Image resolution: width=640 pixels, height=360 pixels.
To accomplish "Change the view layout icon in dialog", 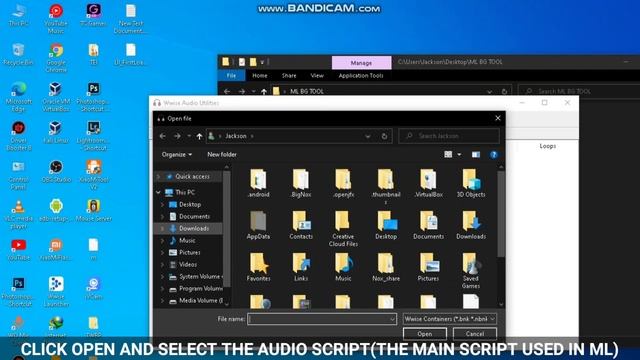I will click(x=448, y=154).
